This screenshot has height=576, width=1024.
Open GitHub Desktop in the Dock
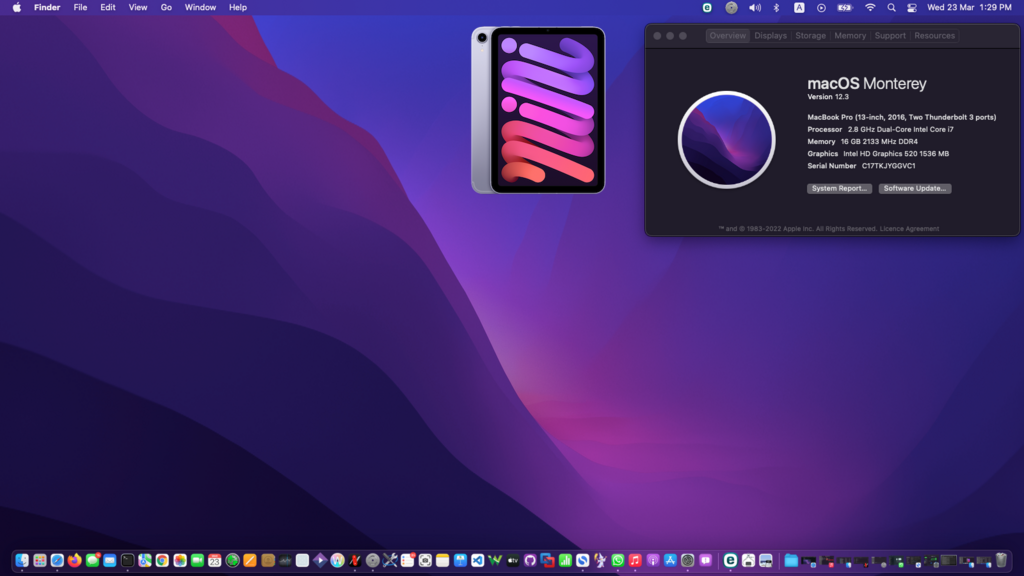pos(530,560)
